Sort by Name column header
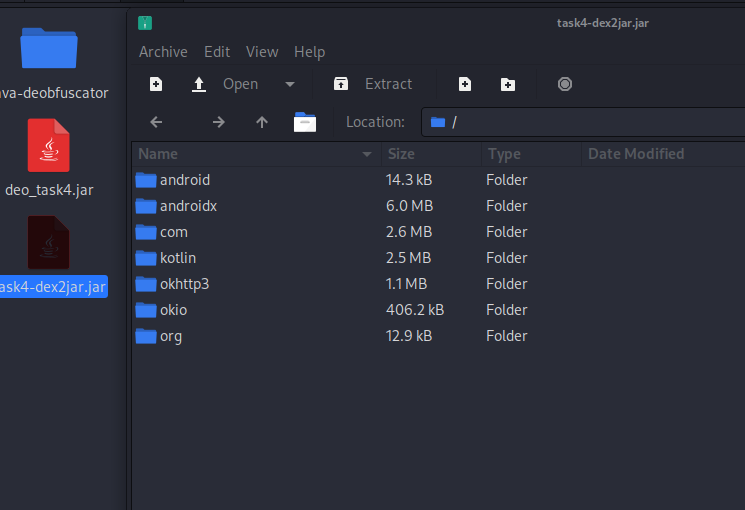This screenshot has height=510, width=745. (x=257, y=154)
